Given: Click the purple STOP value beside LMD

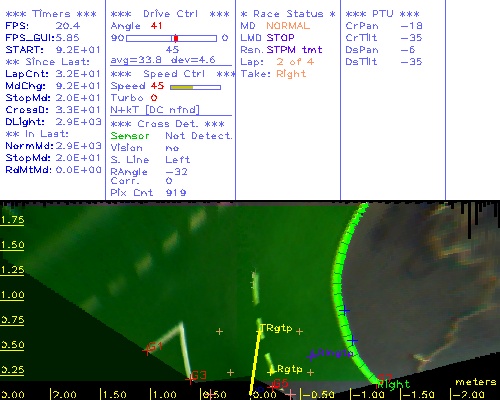Looking at the screenshot, I should [280, 38].
